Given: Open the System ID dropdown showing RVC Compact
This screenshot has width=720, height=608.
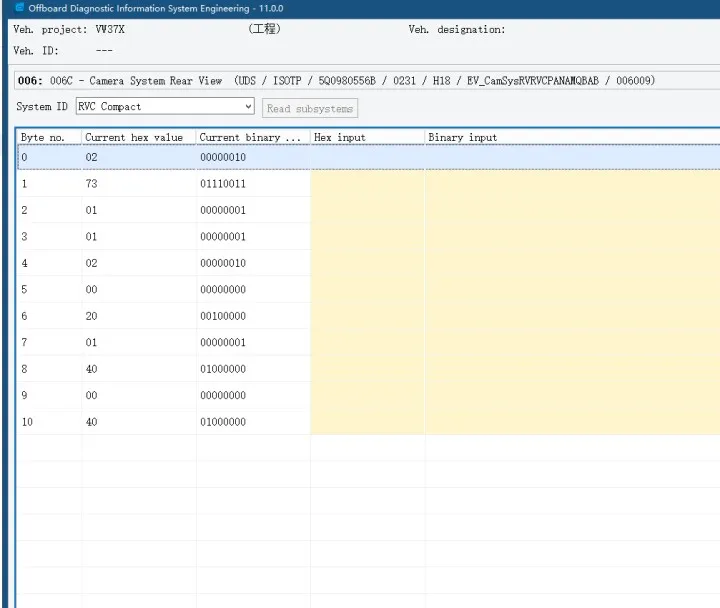Looking at the screenshot, I should [165, 107].
